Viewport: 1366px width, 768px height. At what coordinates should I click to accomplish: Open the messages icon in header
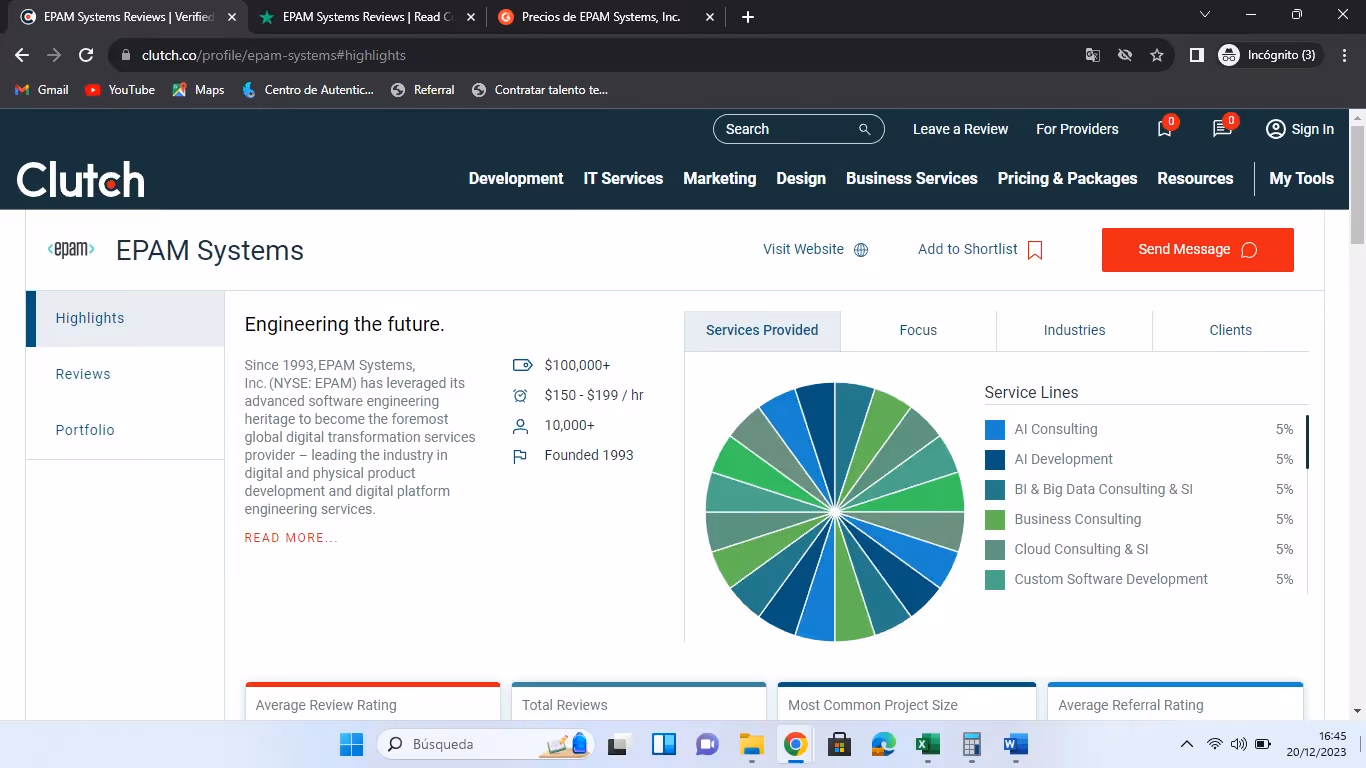[1221, 129]
